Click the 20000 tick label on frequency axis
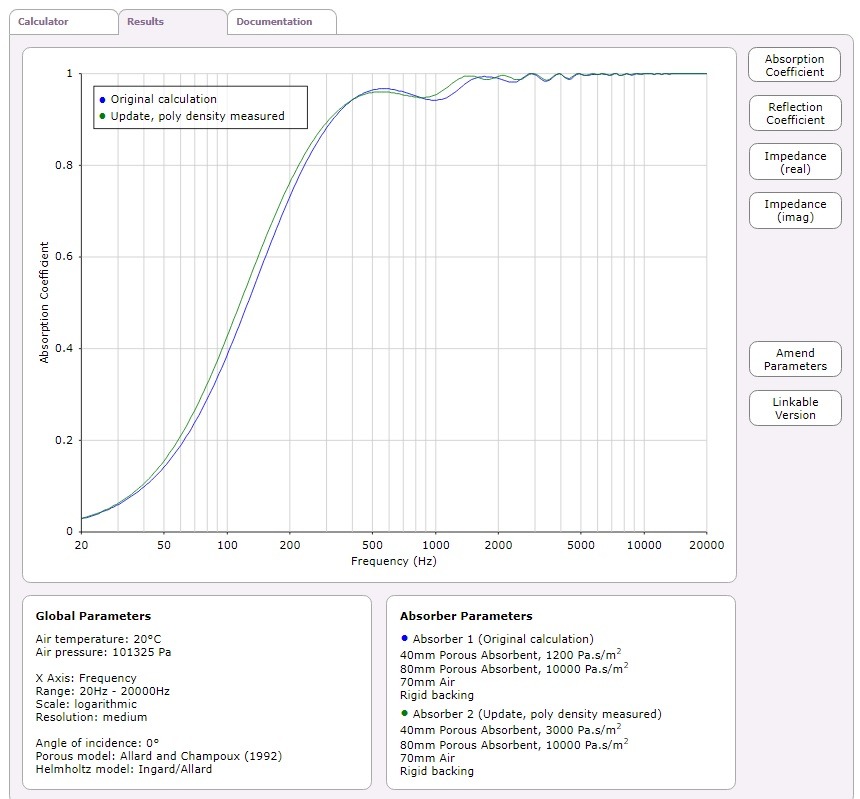Viewport: 860px width, 799px height. point(706,545)
